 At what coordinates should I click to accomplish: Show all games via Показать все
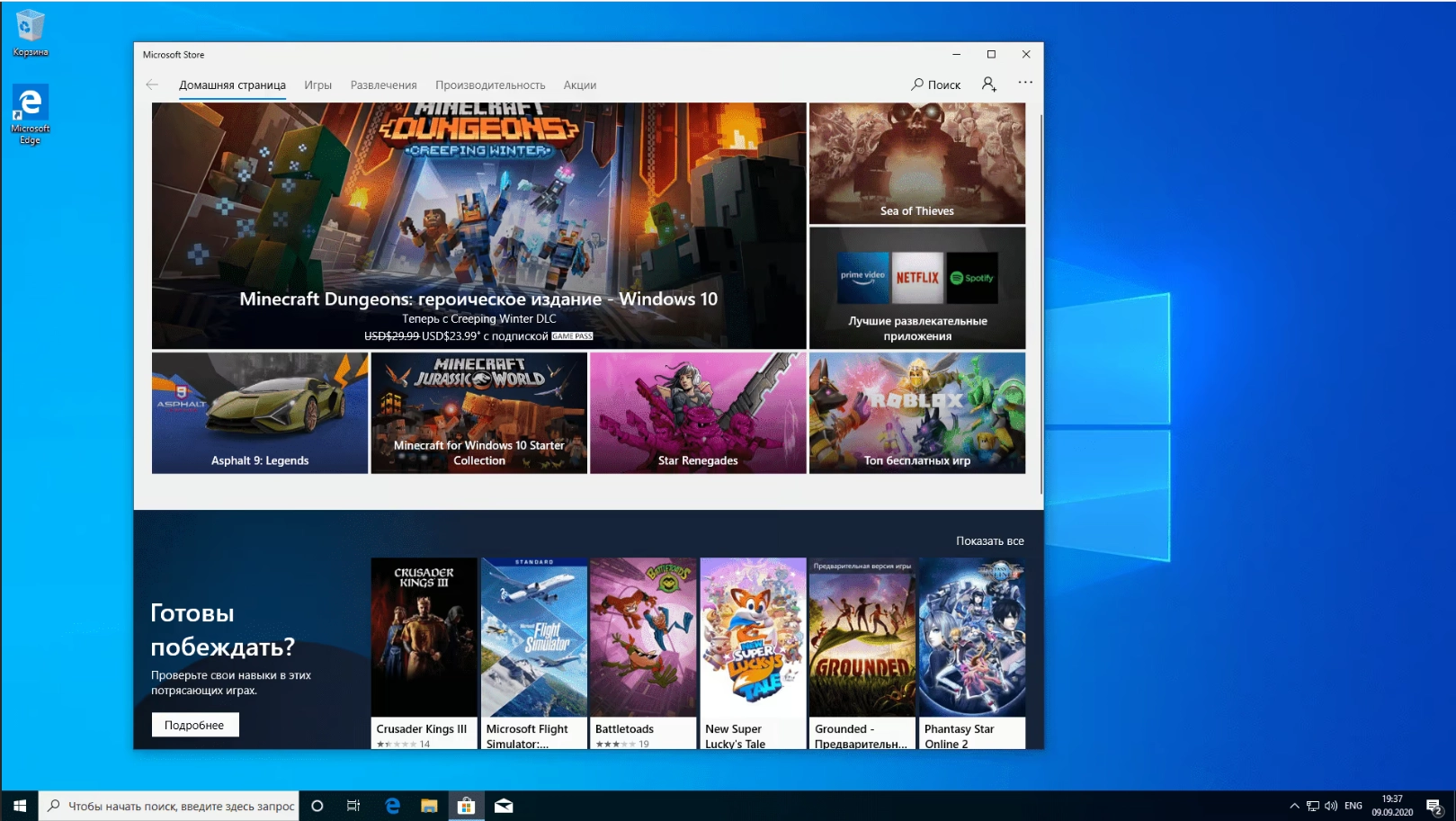click(990, 540)
